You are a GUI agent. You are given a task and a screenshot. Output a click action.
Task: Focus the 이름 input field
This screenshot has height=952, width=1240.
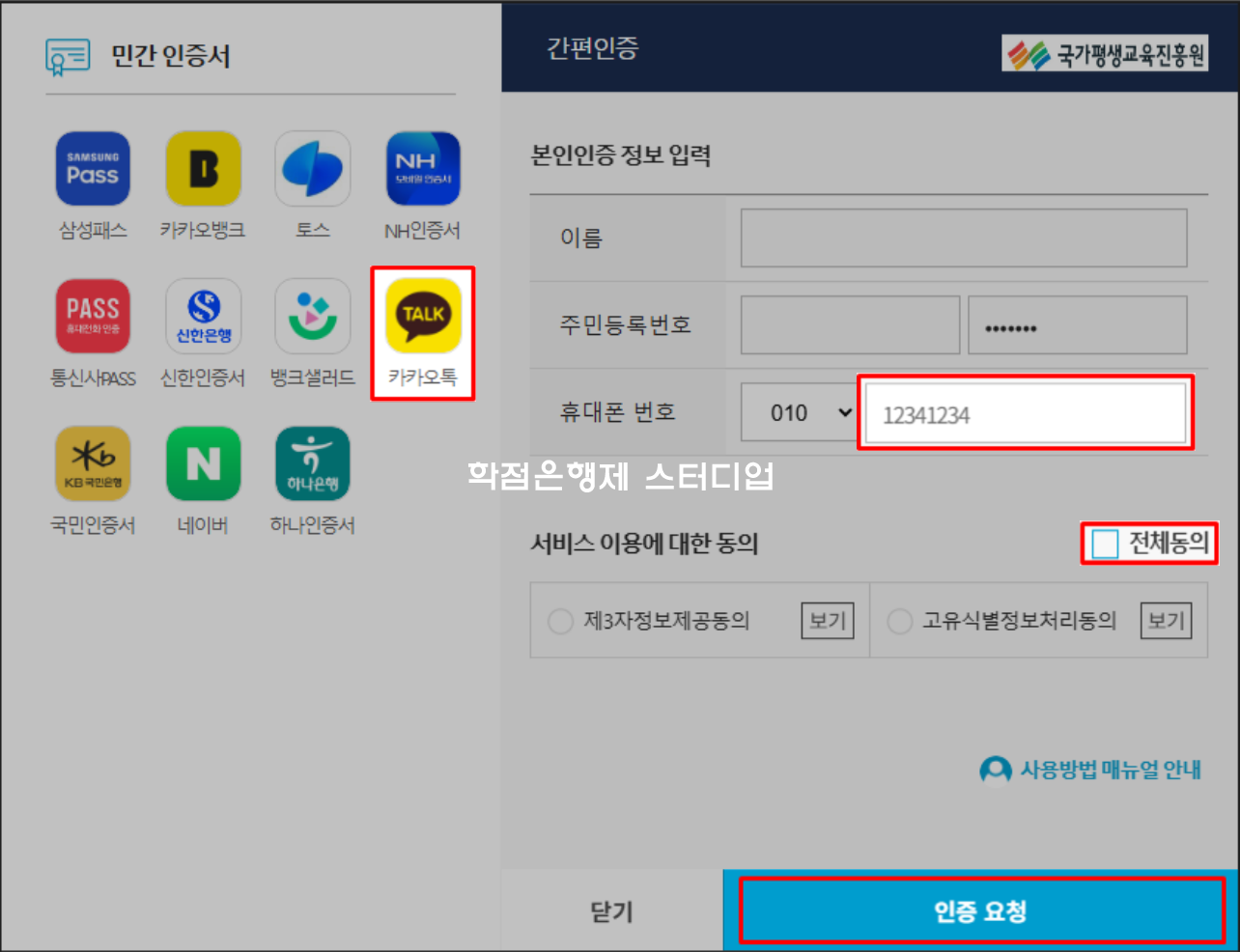[964, 238]
